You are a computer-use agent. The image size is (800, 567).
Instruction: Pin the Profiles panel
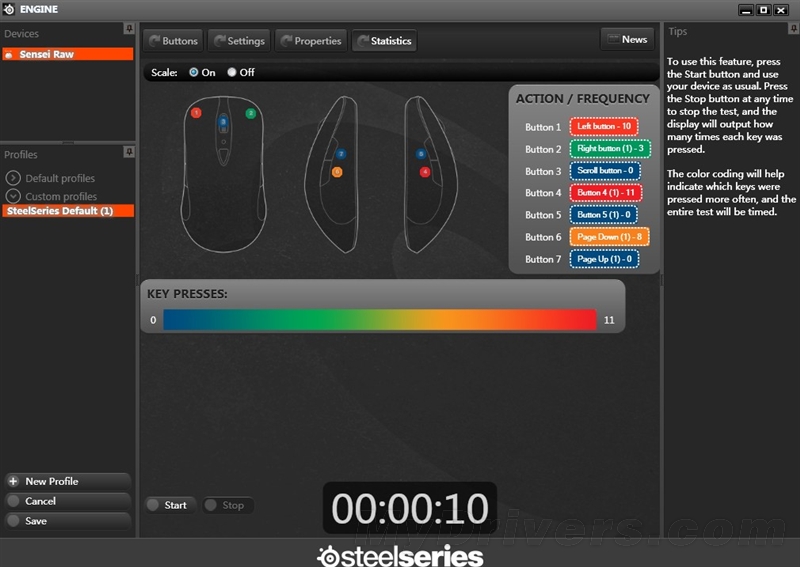click(129, 152)
